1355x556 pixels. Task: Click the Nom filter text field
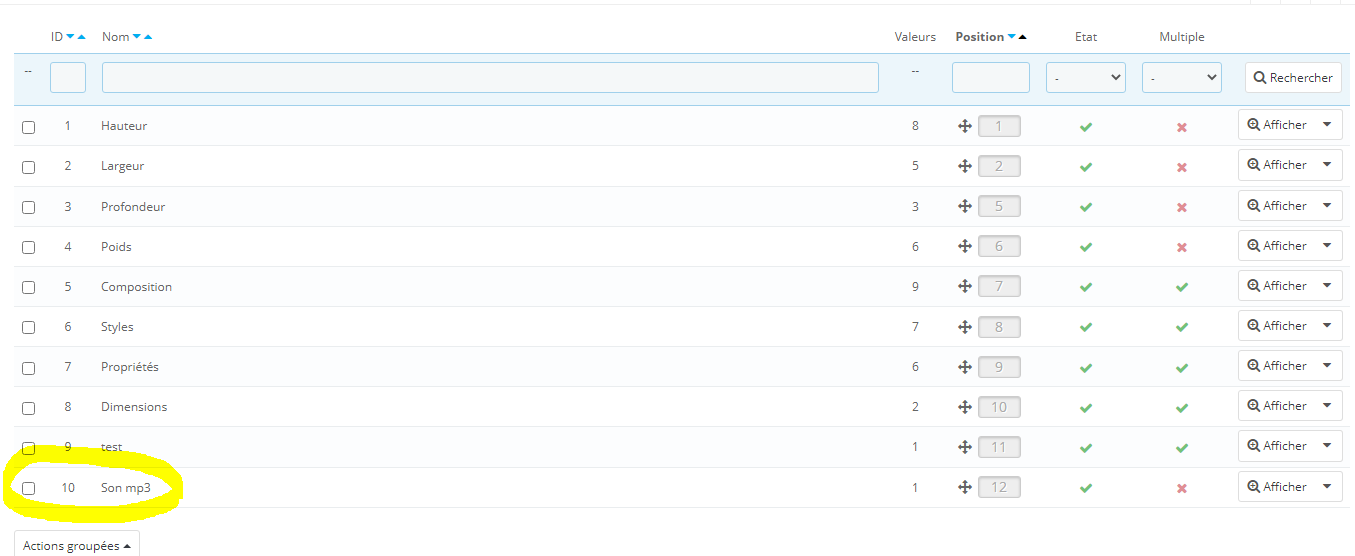point(490,77)
